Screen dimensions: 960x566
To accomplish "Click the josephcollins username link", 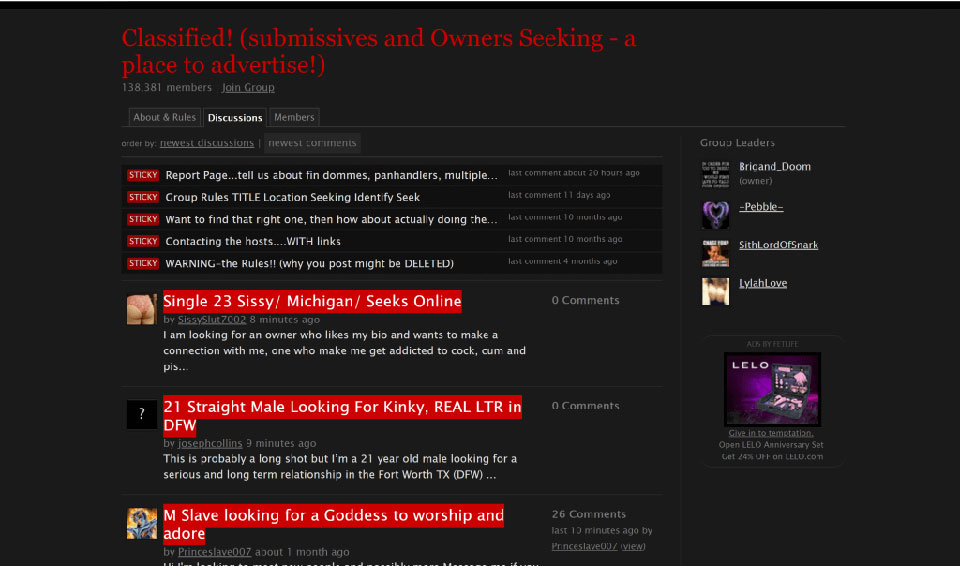I will [210, 443].
